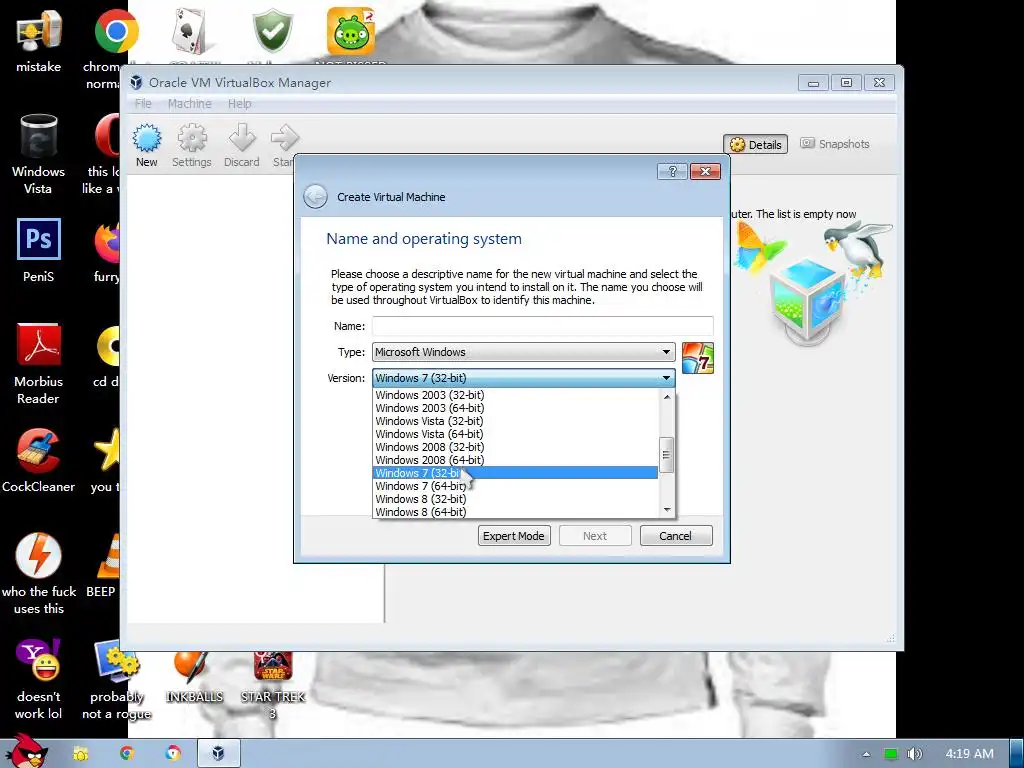Choose Windows Vista (32-bit) from the list
This screenshot has width=1024, height=768.
(x=516, y=421)
